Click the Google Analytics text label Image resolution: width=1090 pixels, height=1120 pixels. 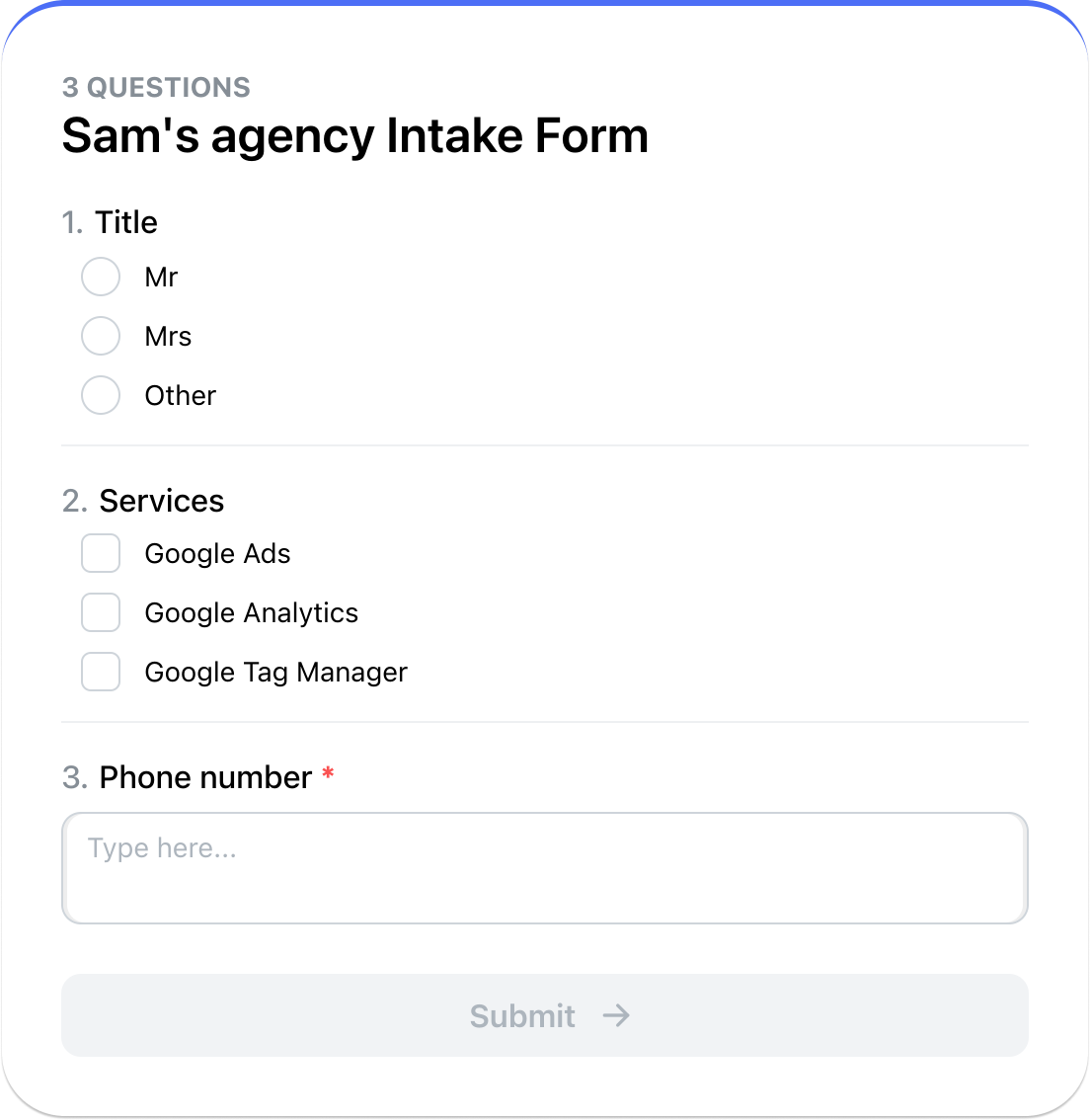click(x=251, y=612)
